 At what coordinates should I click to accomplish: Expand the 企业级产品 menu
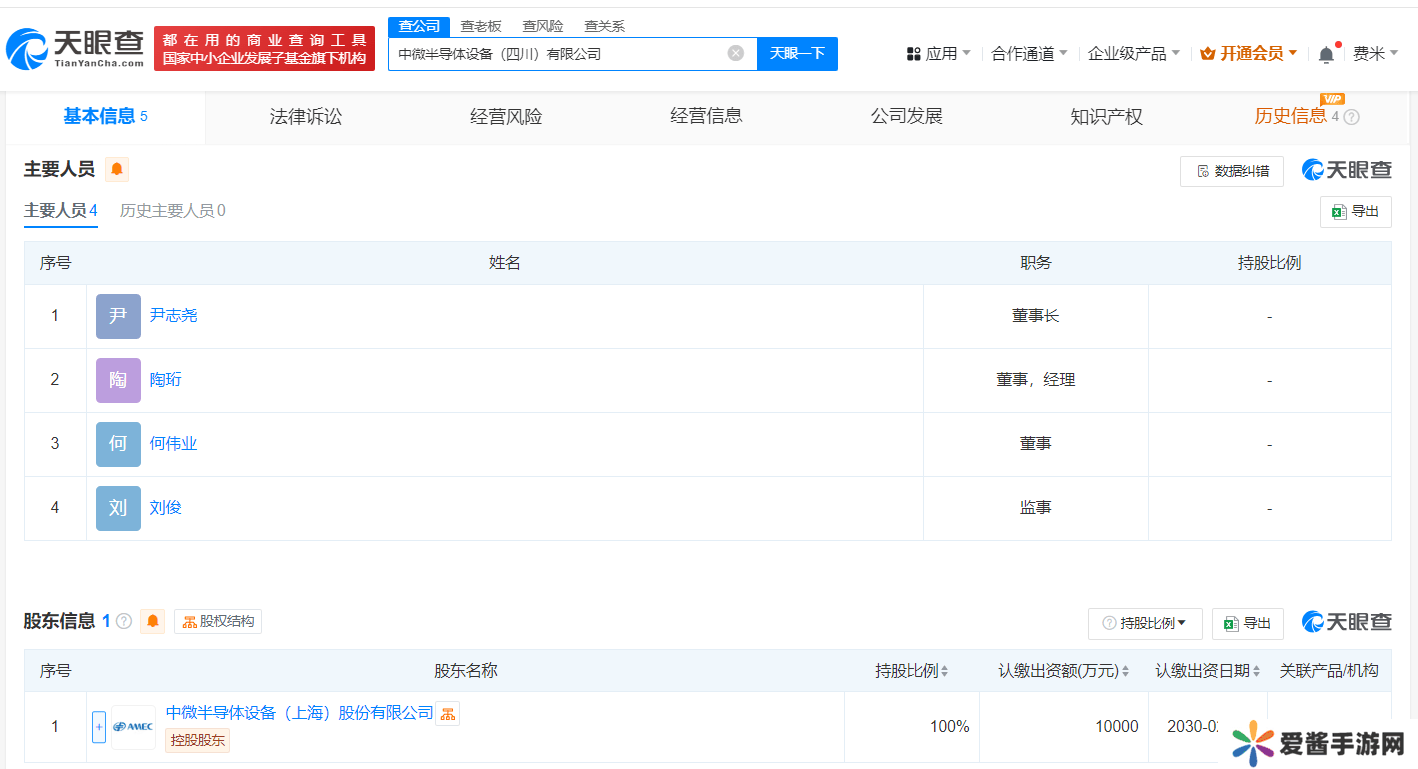point(1133,54)
